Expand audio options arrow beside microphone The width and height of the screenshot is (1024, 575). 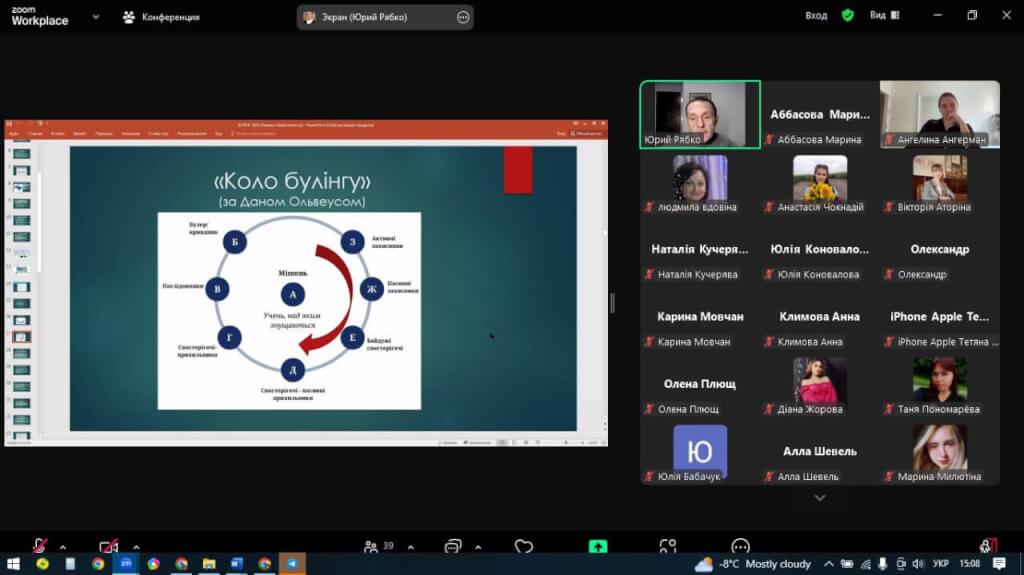point(63,546)
